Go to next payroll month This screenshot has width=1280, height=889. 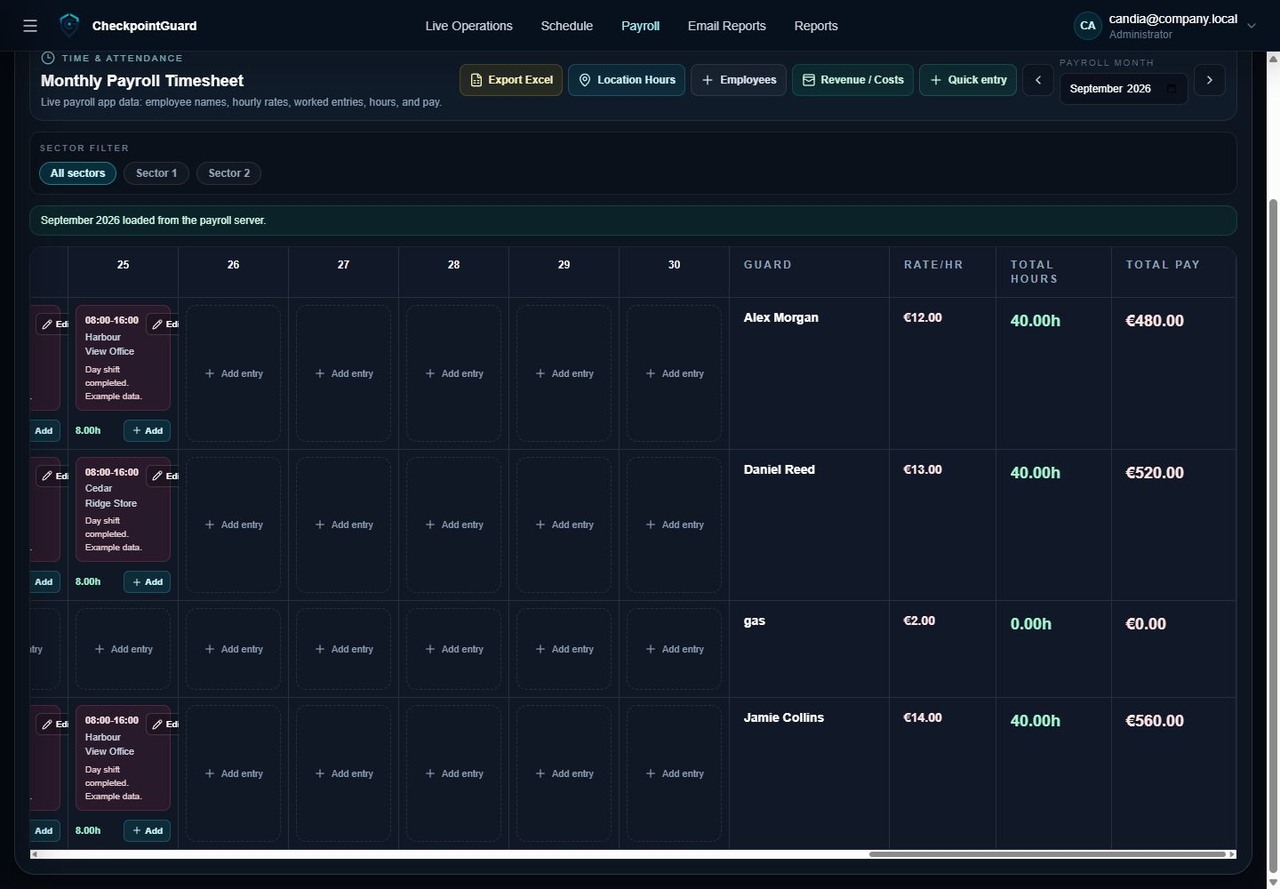[1209, 80]
